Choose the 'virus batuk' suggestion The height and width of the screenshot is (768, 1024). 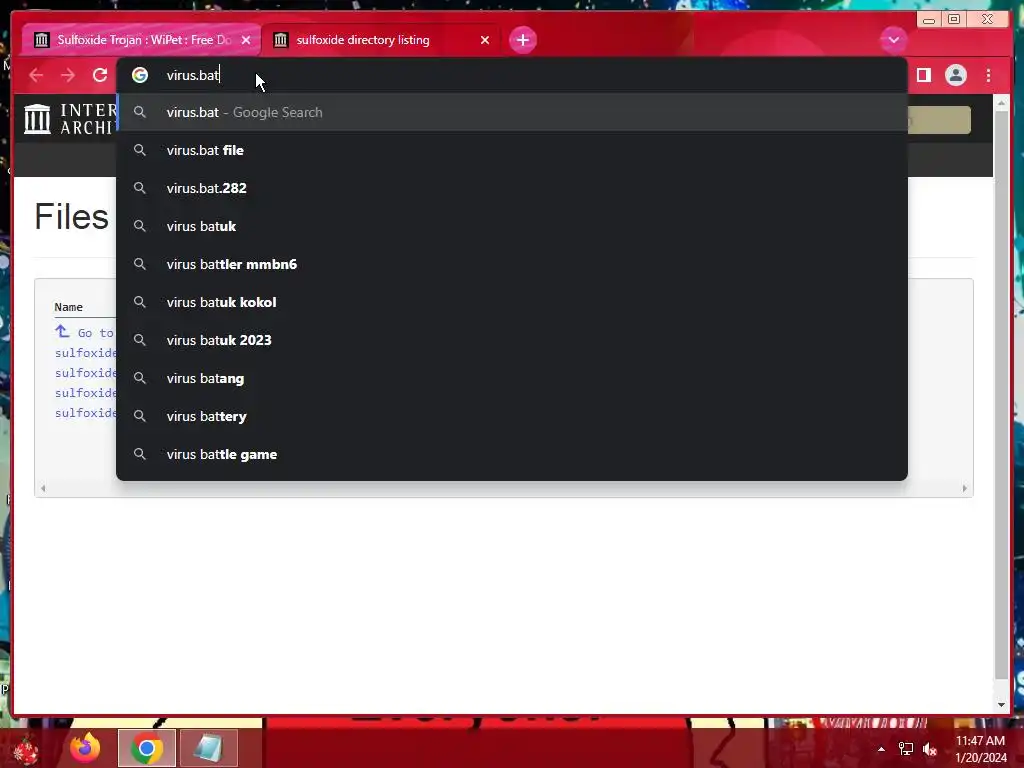(511, 226)
